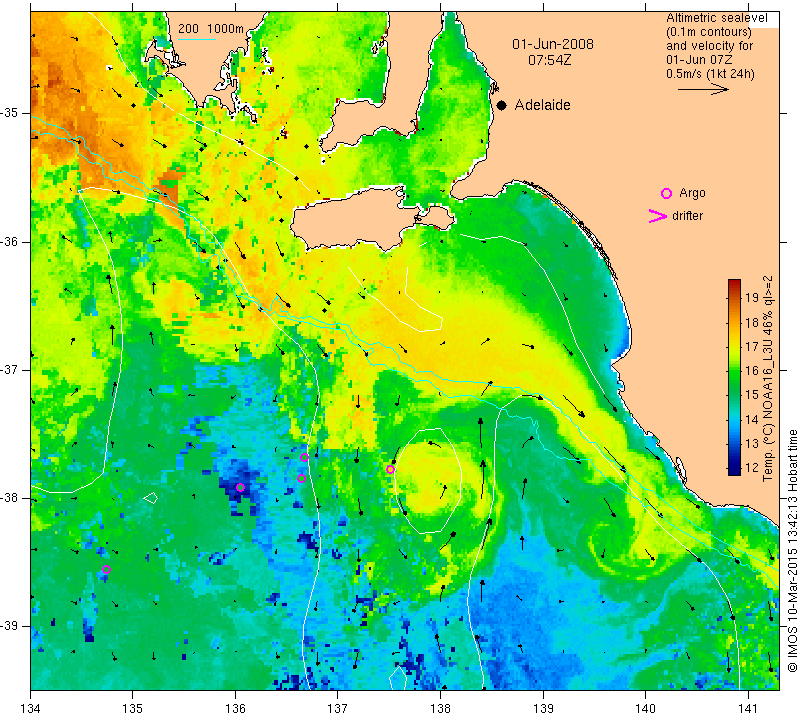Click the latitude label -37

[x=10, y=369]
